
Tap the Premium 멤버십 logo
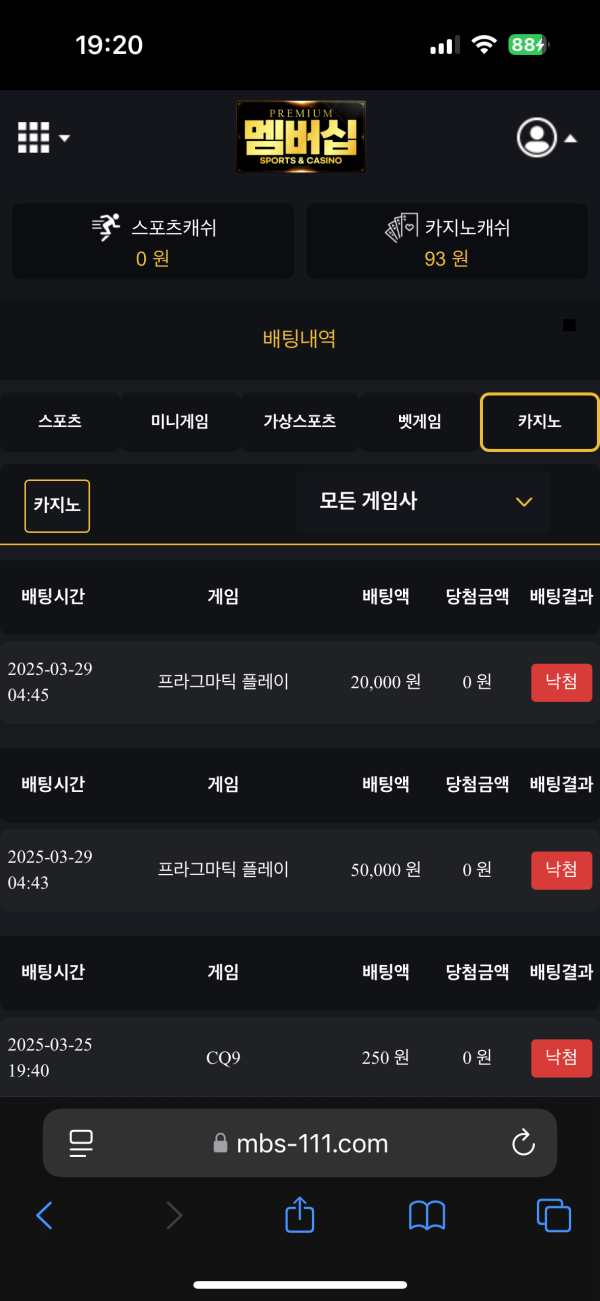point(301,136)
